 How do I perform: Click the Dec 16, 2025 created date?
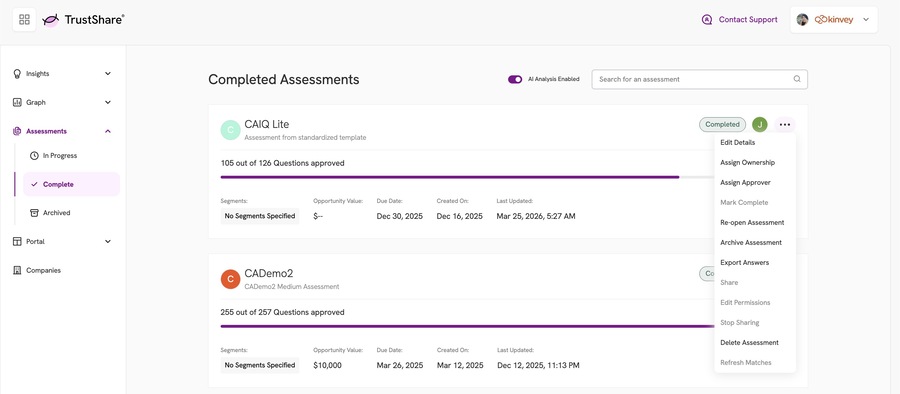[x=459, y=217]
